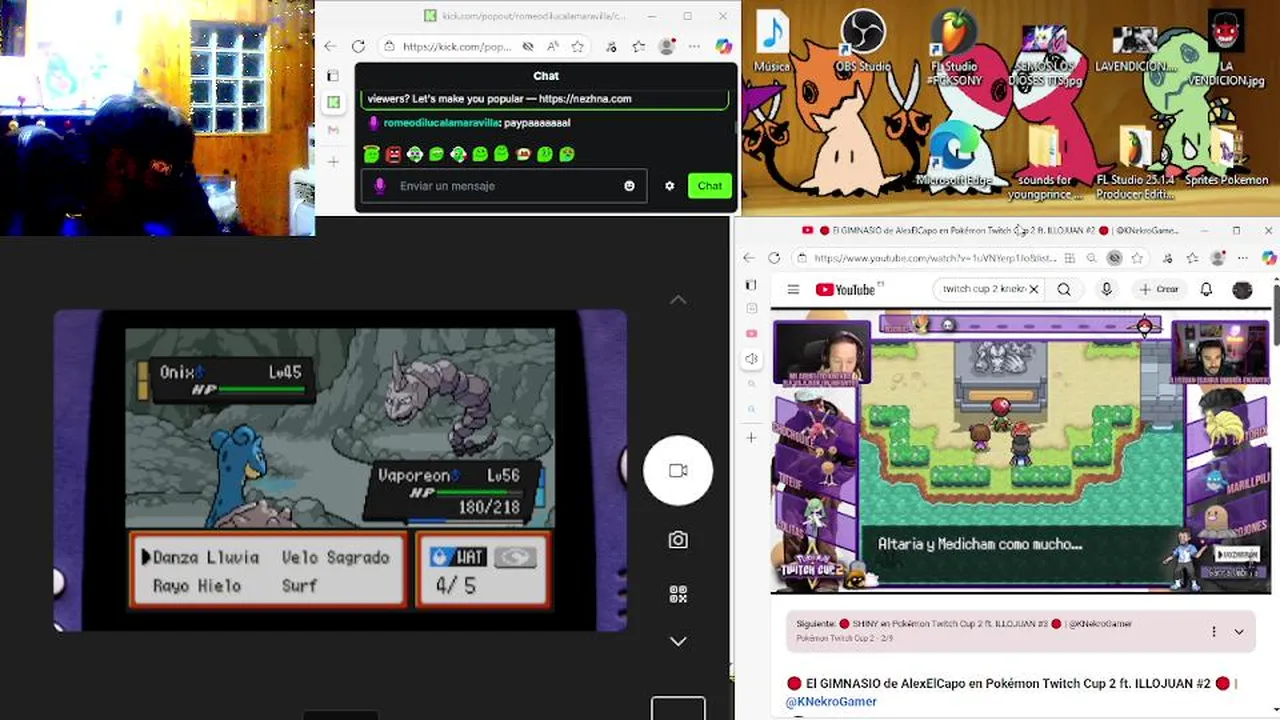1280x720 pixels.
Task: Open the Kick window Copilot icon
Action: pyautogui.click(x=724, y=46)
